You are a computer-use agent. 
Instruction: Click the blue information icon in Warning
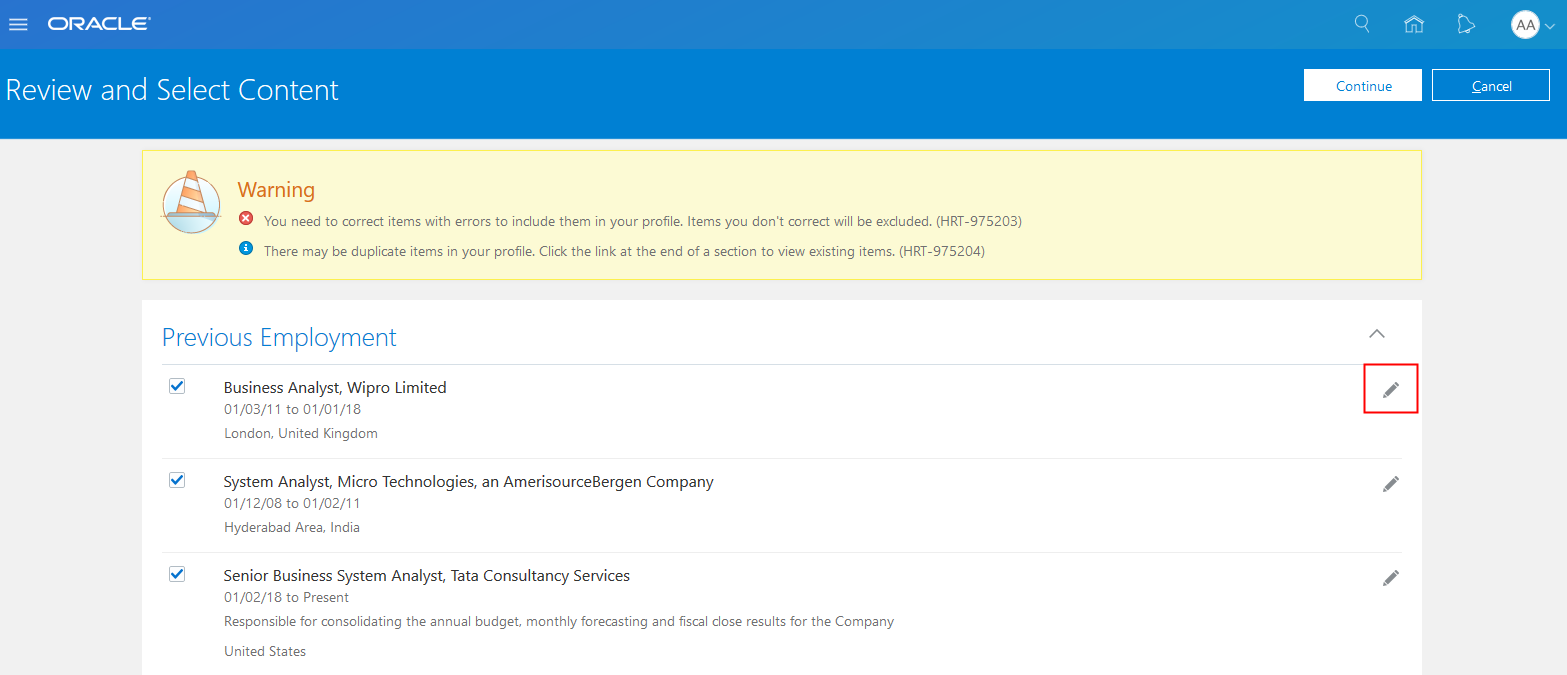tap(246, 249)
